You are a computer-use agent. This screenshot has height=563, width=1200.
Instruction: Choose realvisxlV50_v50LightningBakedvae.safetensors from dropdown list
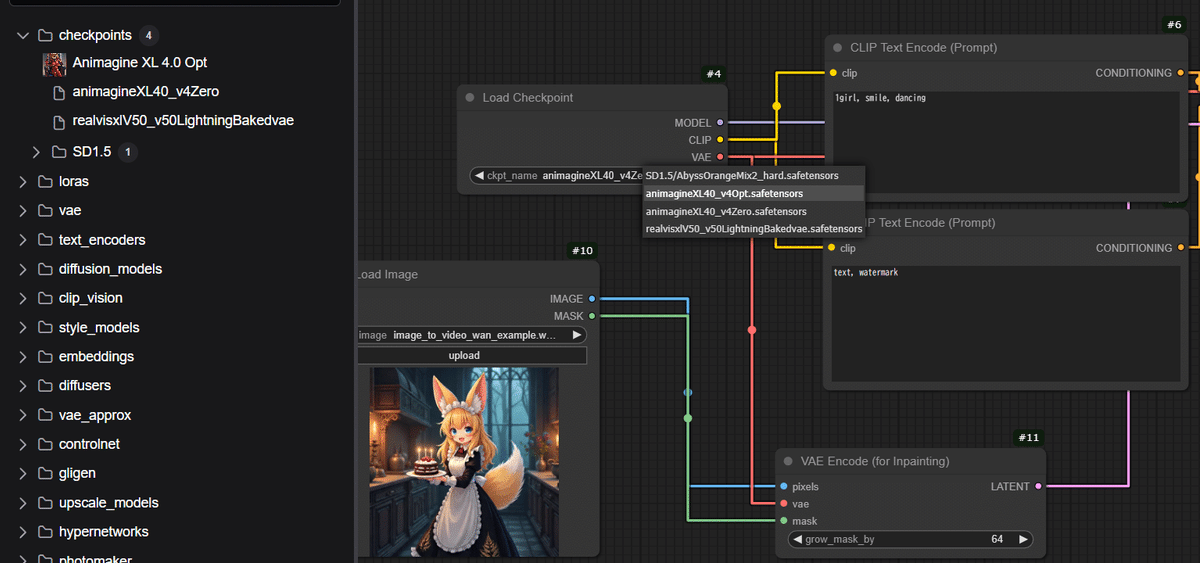coord(754,229)
